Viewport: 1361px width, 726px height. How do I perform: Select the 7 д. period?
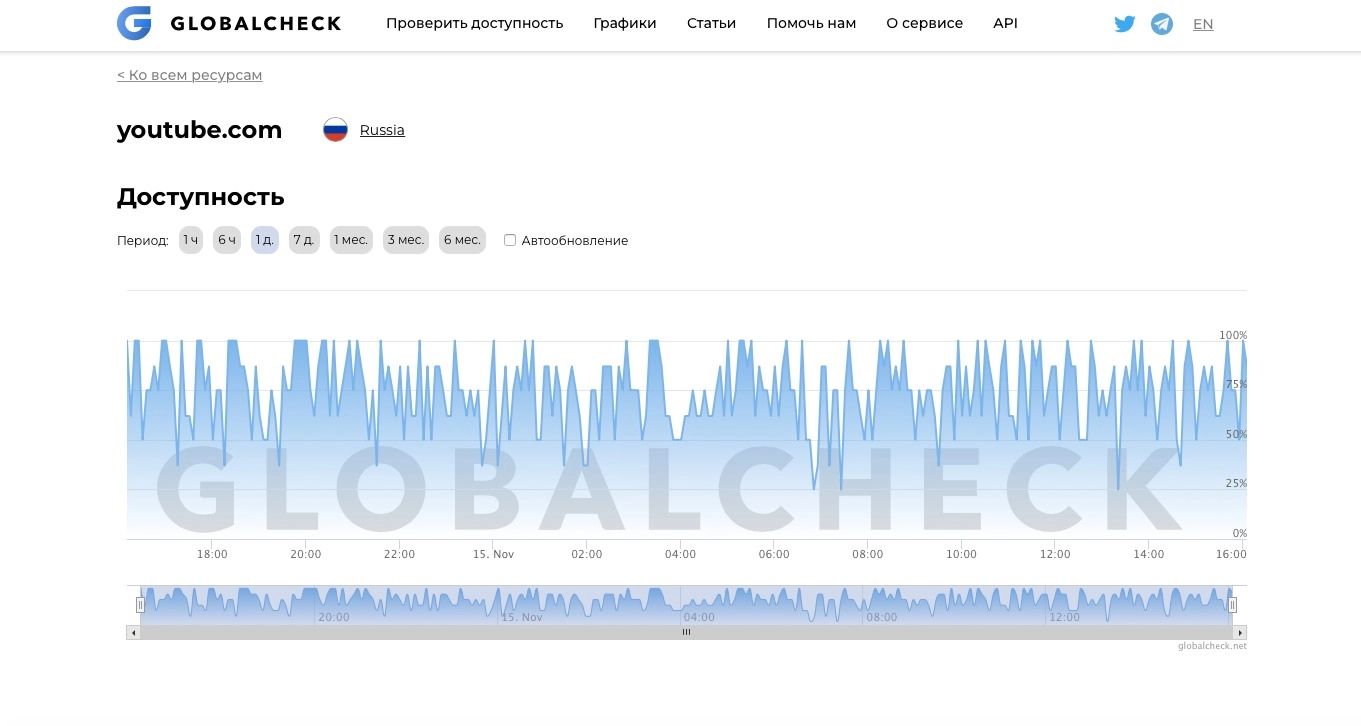click(x=304, y=240)
